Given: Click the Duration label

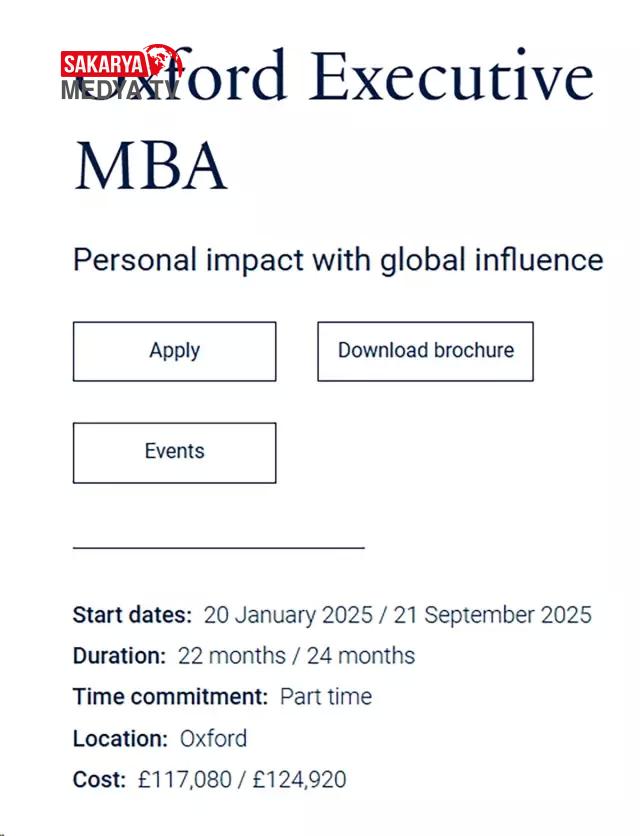Looking at the screenshot, I should (119, 656).
